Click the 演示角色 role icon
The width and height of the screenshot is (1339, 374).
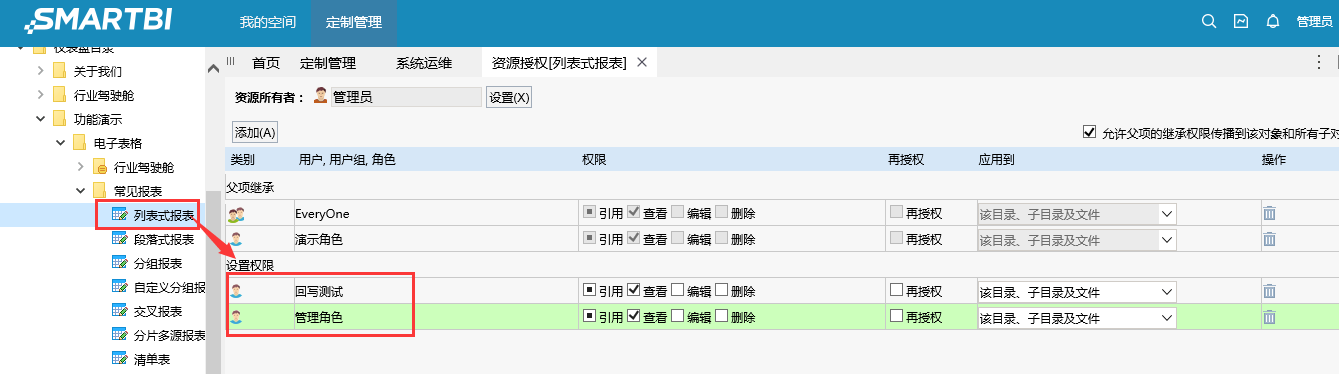coord(236,240)
